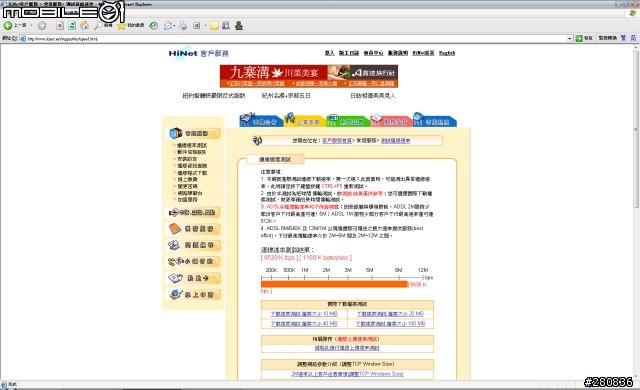Go to the Home page icon
Image resolution: width=640 pixels, height=390 pixels.
(x=84, y=26)
